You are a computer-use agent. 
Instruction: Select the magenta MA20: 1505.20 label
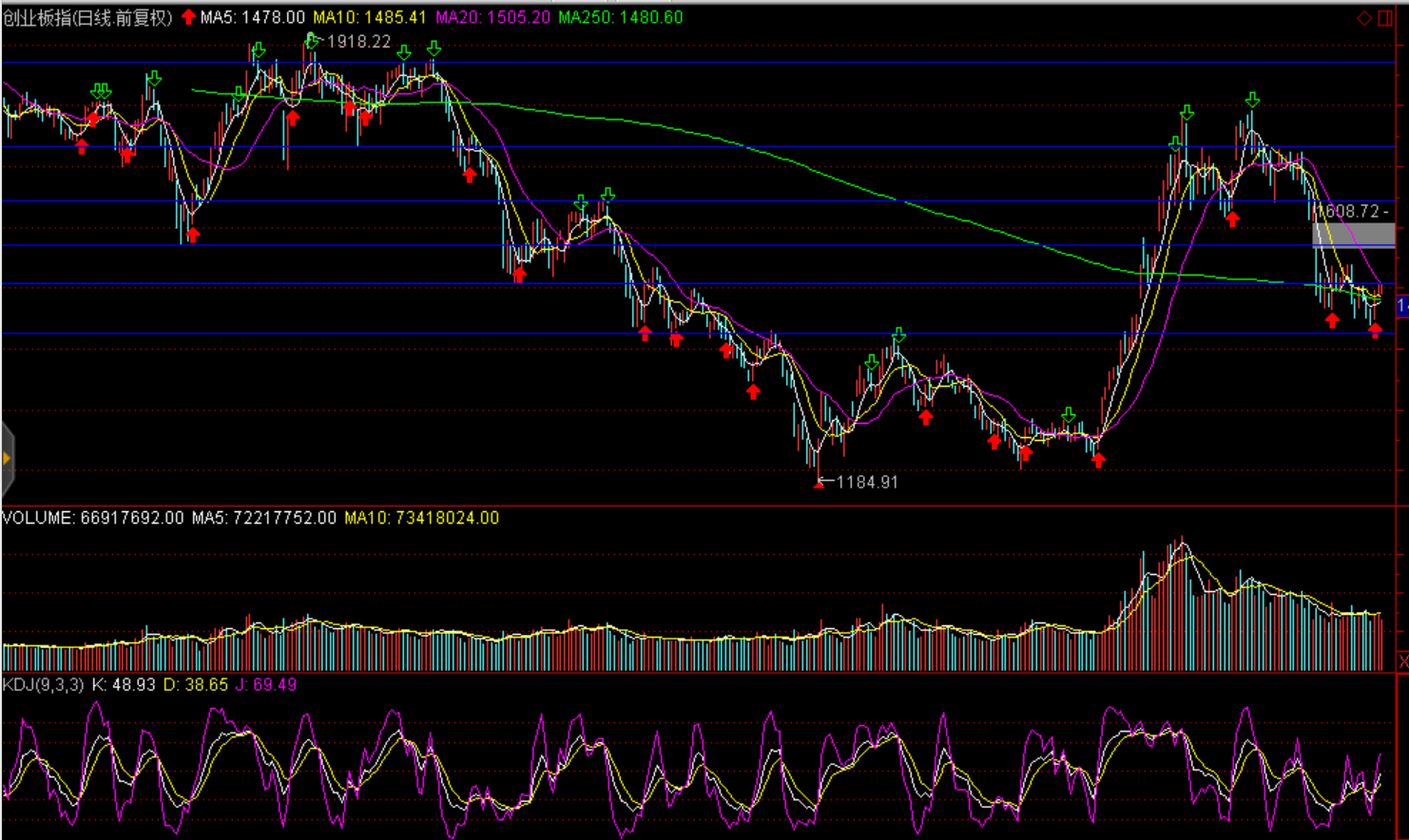[492, 17]
